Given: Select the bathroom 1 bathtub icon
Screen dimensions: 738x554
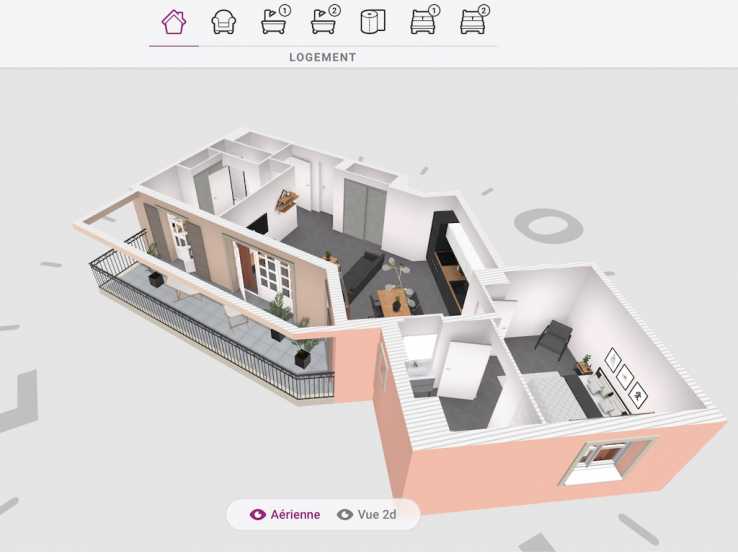Looking at the screenshot, I should (273, 21).
